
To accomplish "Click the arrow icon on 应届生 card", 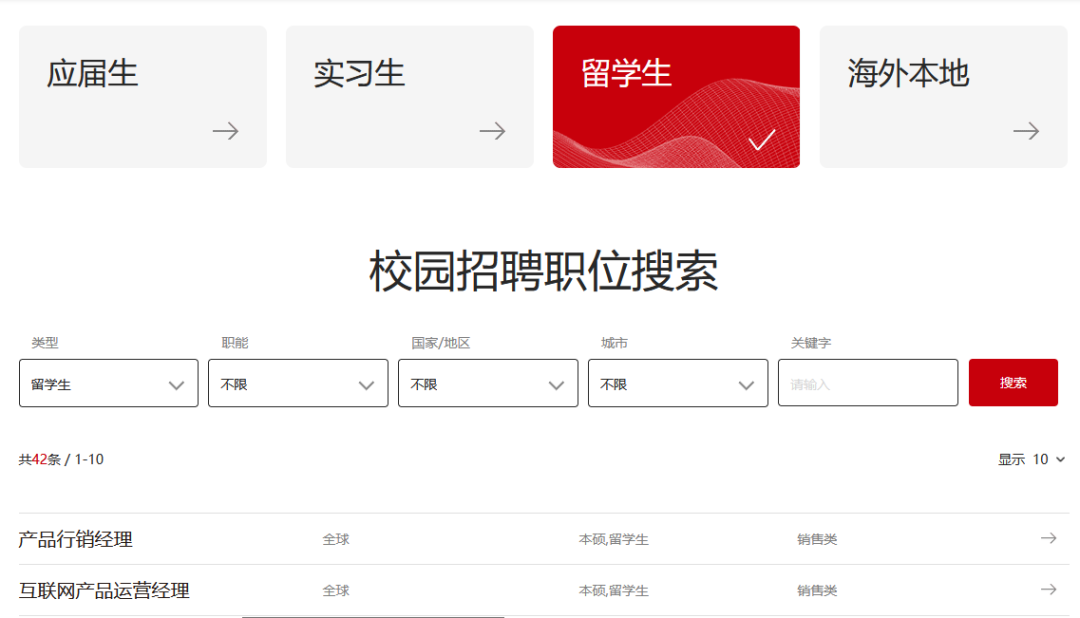I will click(x=225, y=131).
